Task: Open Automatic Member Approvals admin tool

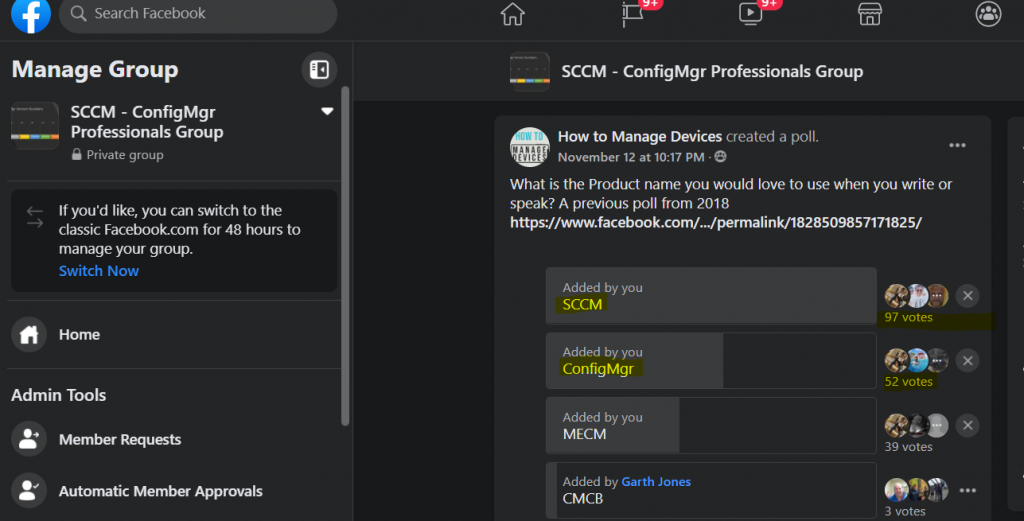Action: pos(174,491)
